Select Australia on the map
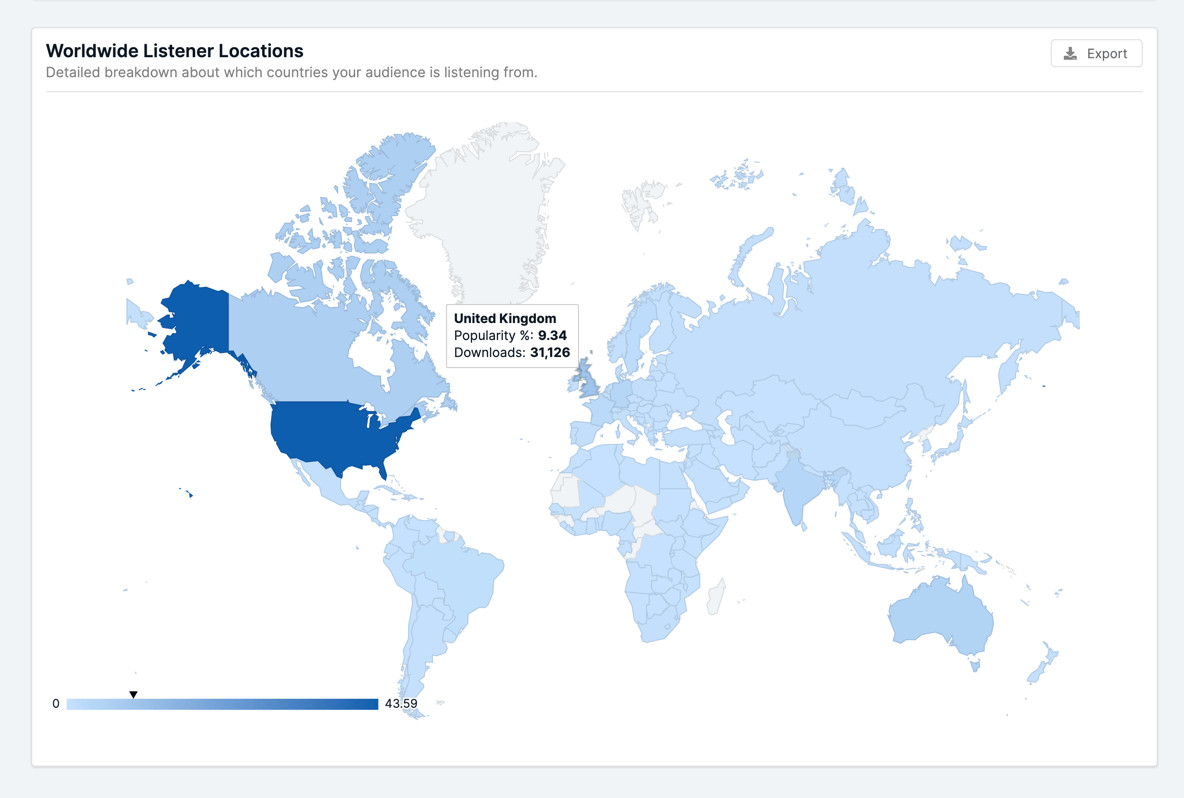1184x798 pixels. (940, 620)
